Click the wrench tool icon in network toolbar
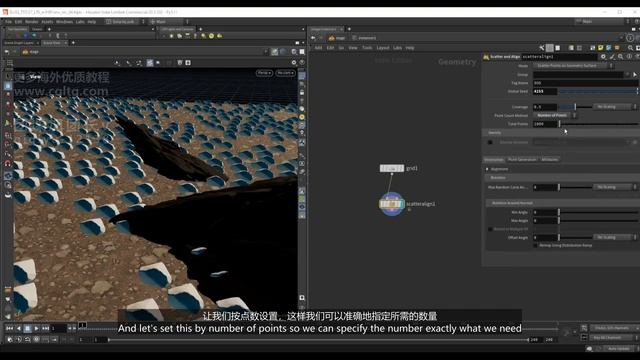 [542, 48]
